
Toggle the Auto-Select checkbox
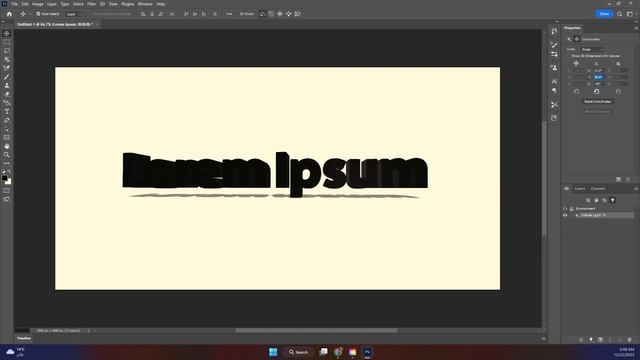(38, 14)
